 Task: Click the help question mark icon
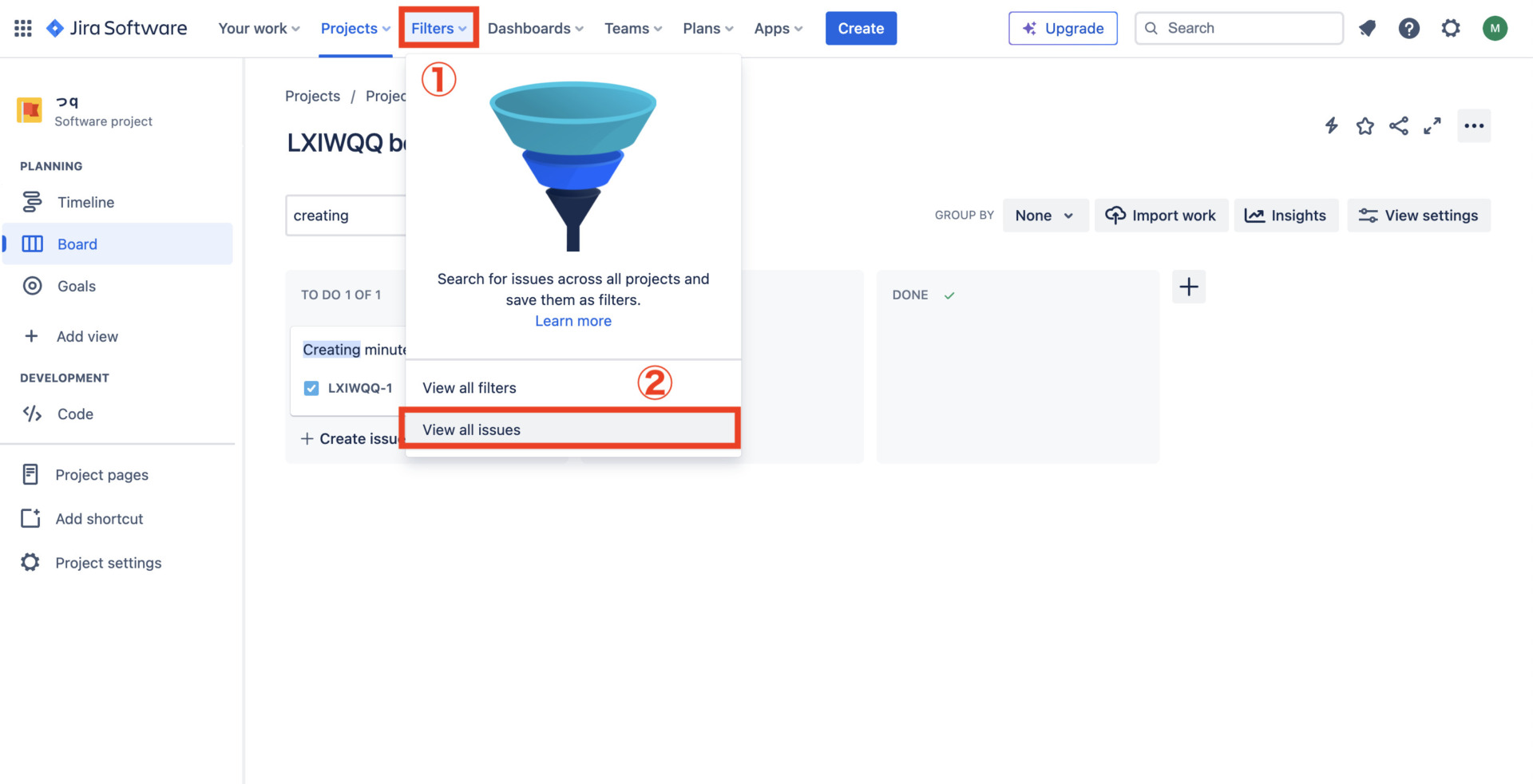(x=1408, y=29)
